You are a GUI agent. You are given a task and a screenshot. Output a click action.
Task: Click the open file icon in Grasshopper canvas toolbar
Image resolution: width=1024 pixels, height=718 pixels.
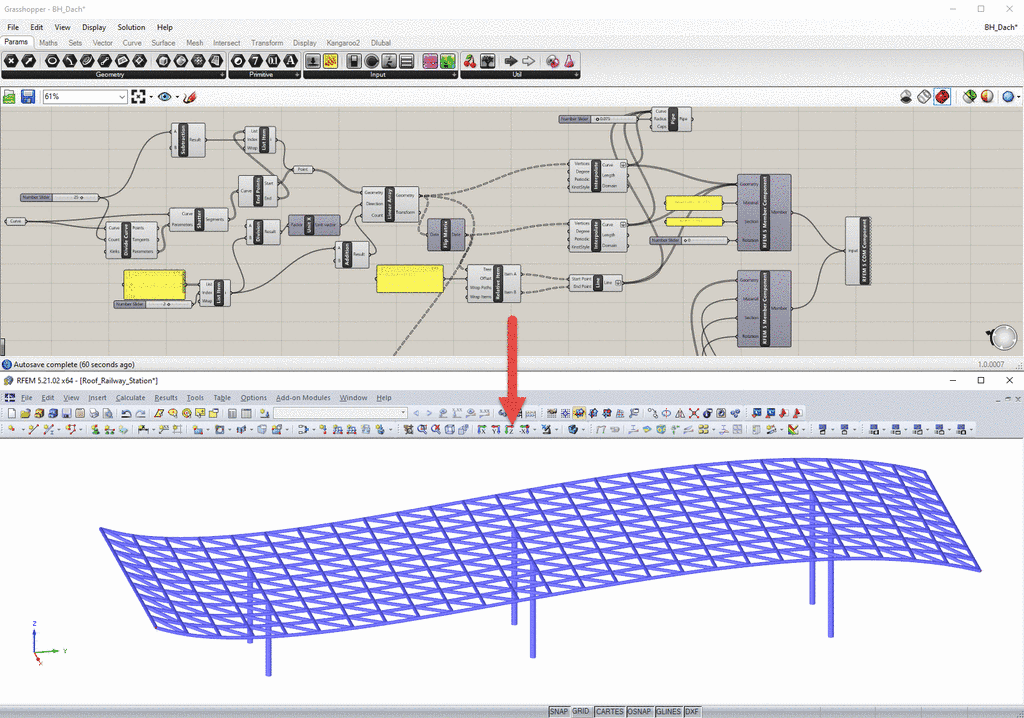tap(9, 97)
